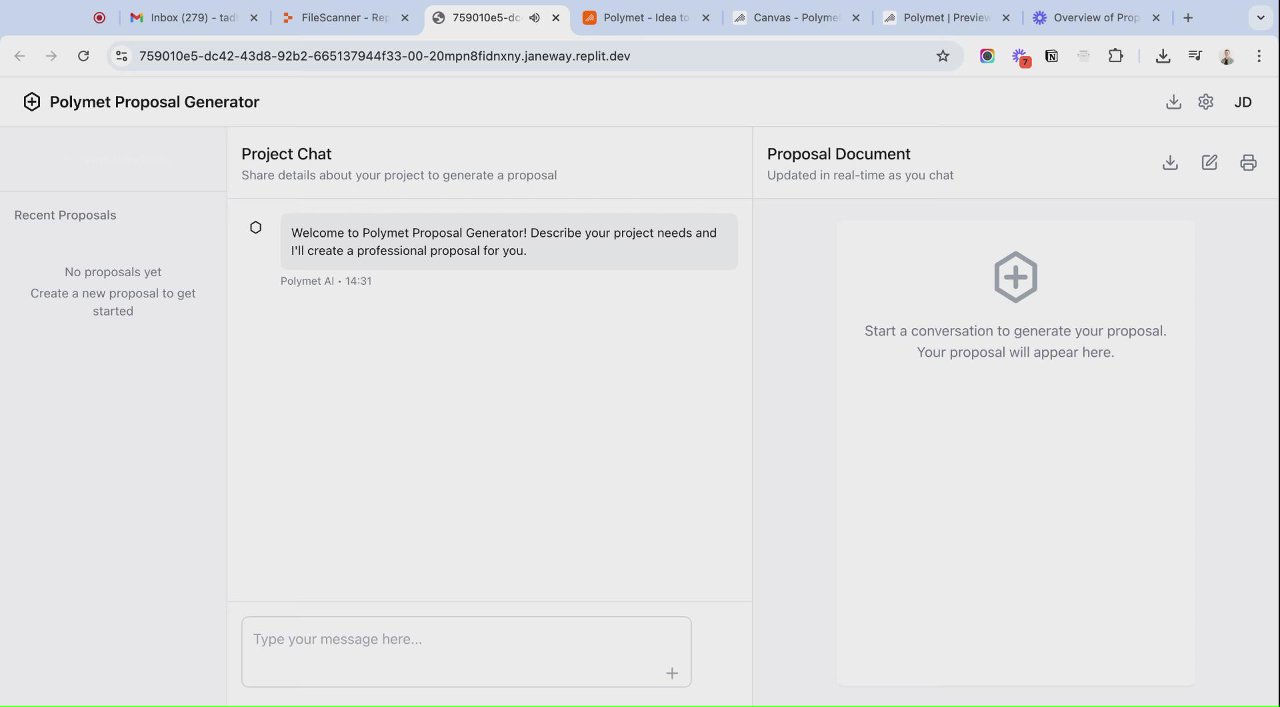
Task: Close the Polymet | Preview tab
Action: (1006, 18)
